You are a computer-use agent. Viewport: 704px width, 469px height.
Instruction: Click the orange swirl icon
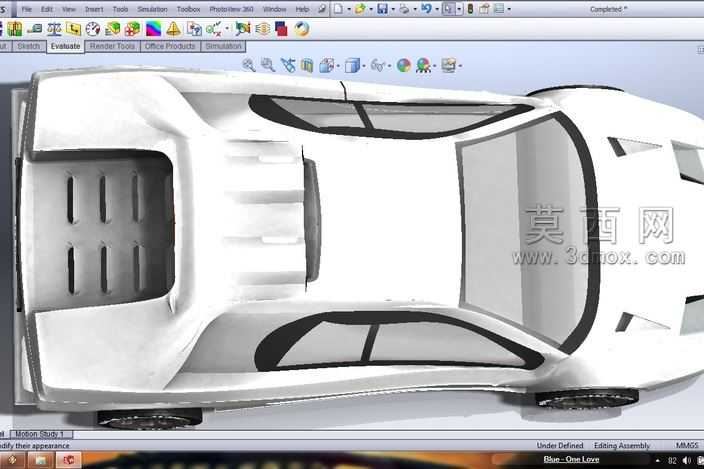pos(302,29)
